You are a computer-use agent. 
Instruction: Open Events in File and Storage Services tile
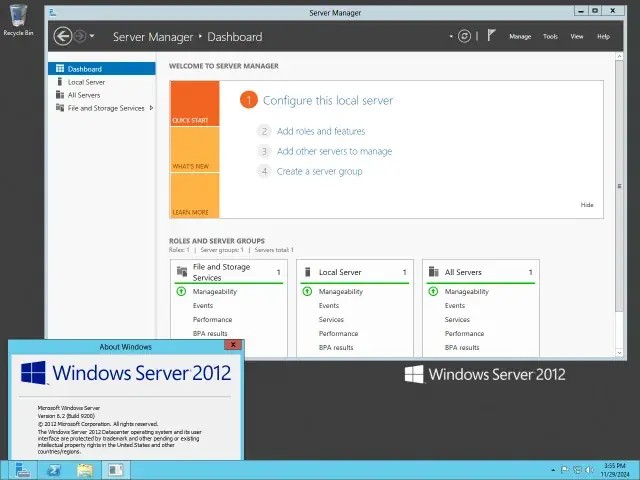click(x=203, y=305)
